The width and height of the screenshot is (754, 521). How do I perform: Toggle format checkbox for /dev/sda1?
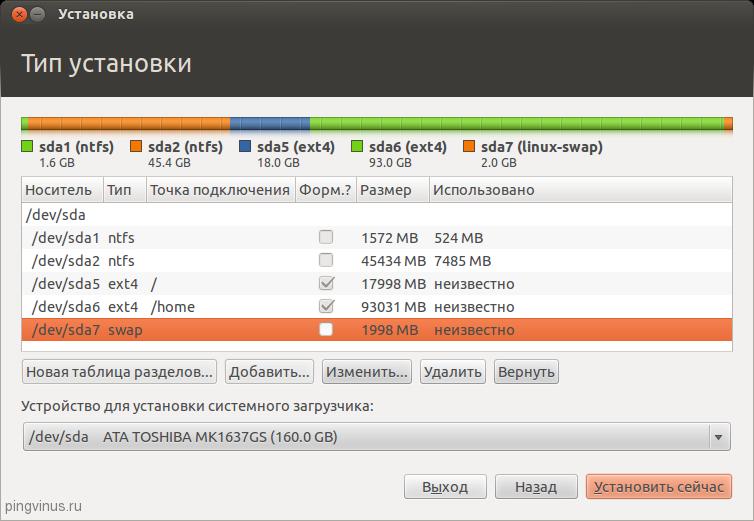pyautogui.click(x=326, y=237)
